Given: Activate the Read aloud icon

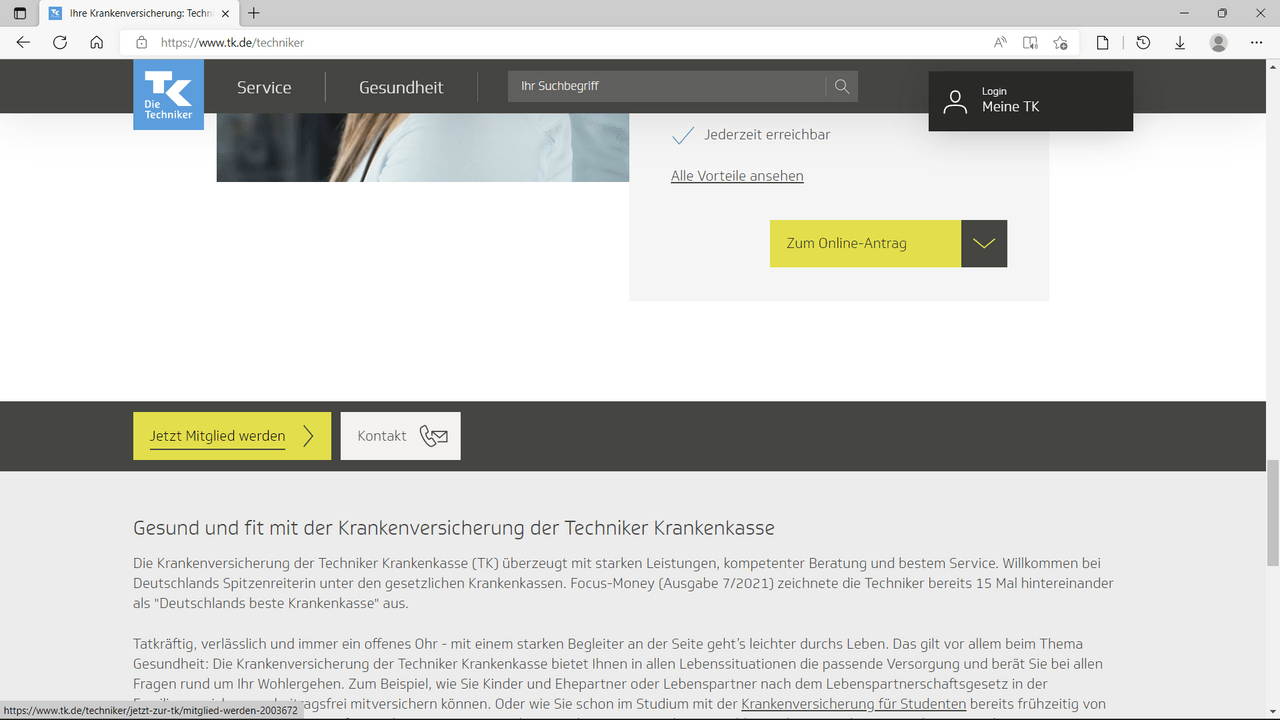Looking at the screenshot, I should point(1000,43).
